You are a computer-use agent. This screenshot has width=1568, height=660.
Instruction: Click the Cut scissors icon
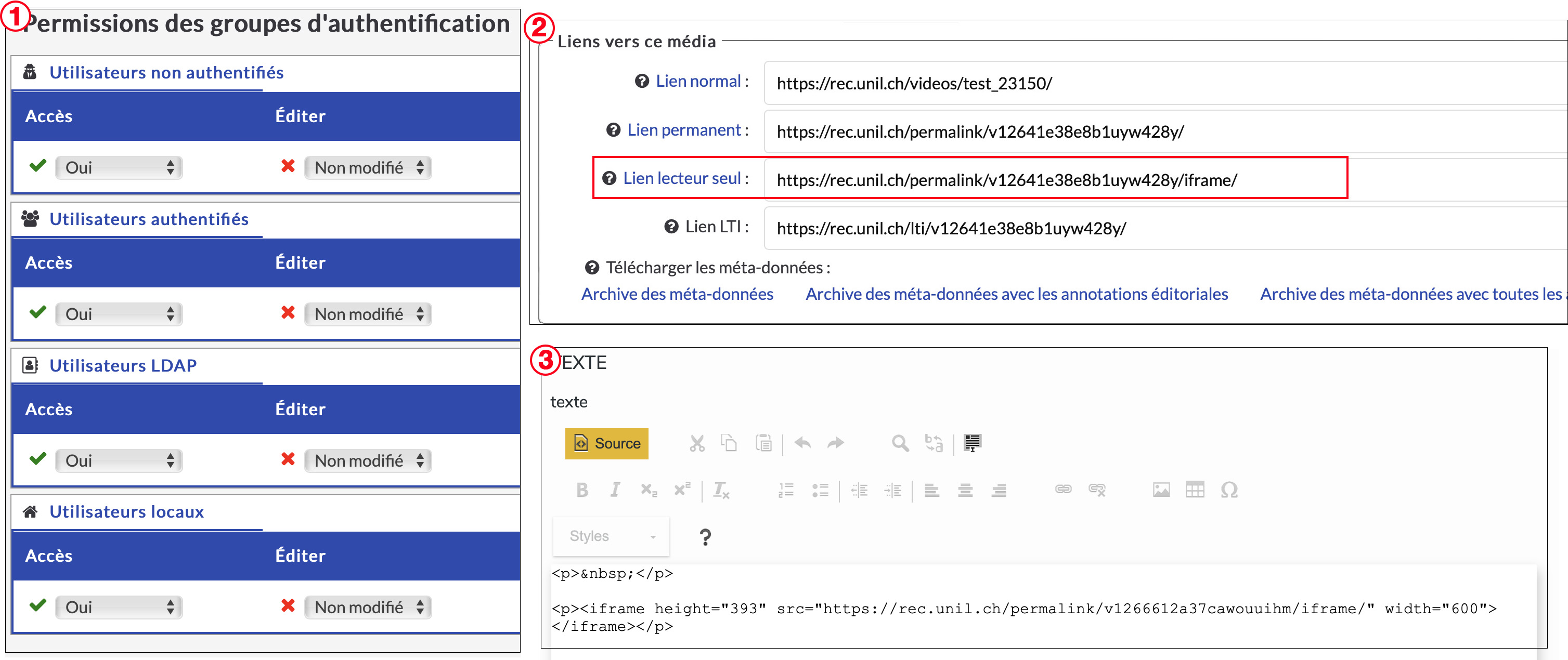pos(696,443)
